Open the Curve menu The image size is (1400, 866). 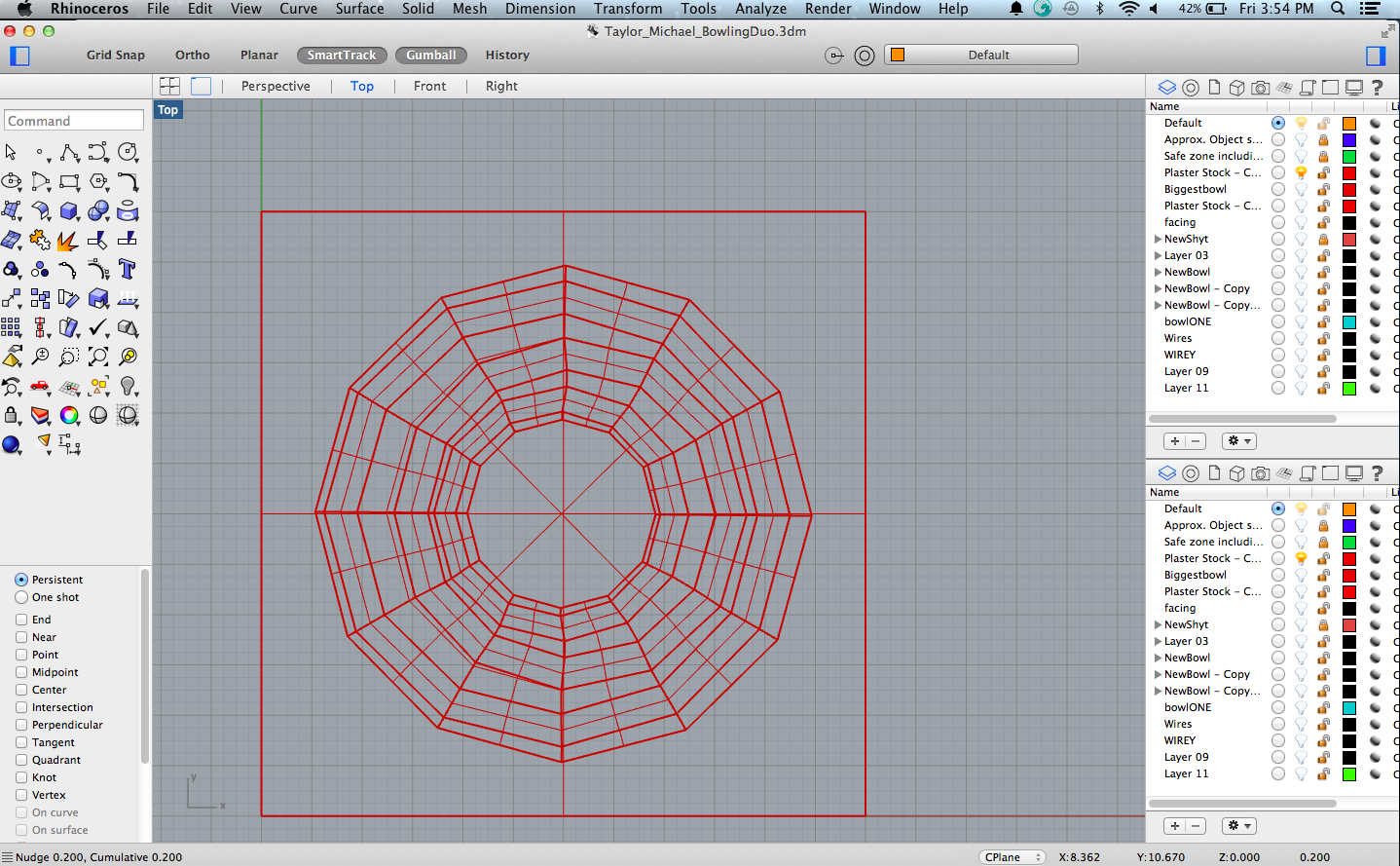(298, 9)
